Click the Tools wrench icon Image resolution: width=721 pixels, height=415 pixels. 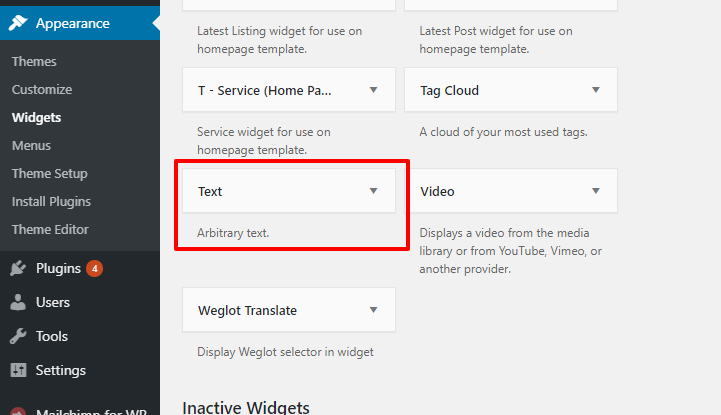coord(18,336)
